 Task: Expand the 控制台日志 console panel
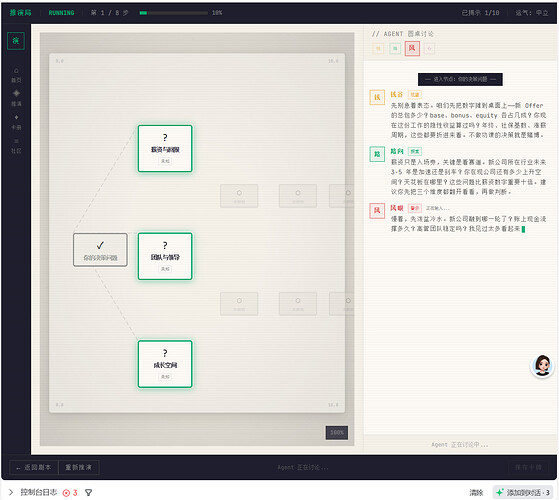(11, 493)
